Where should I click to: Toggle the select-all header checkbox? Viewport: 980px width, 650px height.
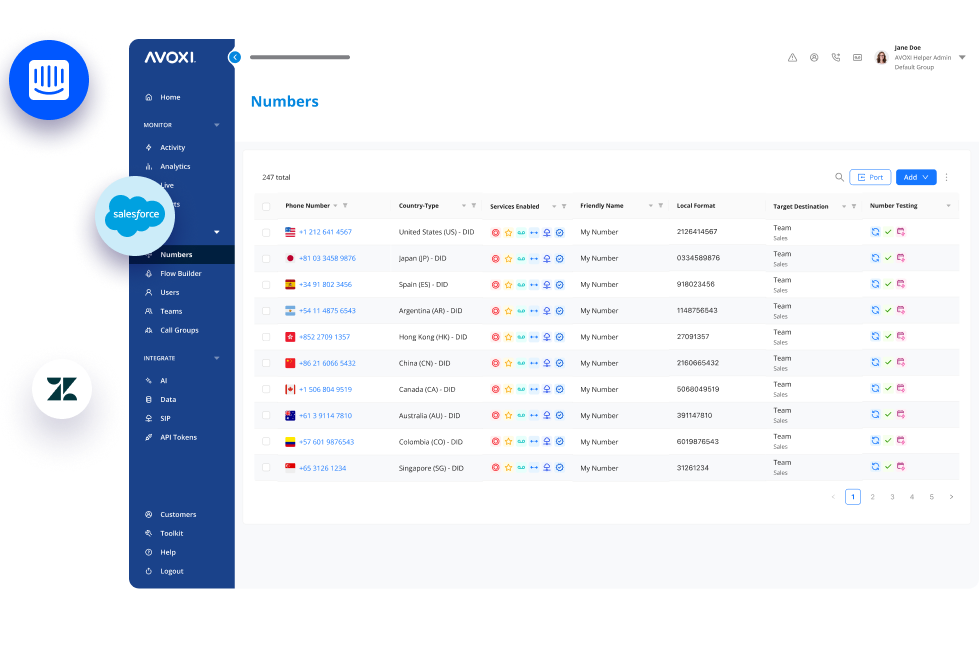click(266, 206)
